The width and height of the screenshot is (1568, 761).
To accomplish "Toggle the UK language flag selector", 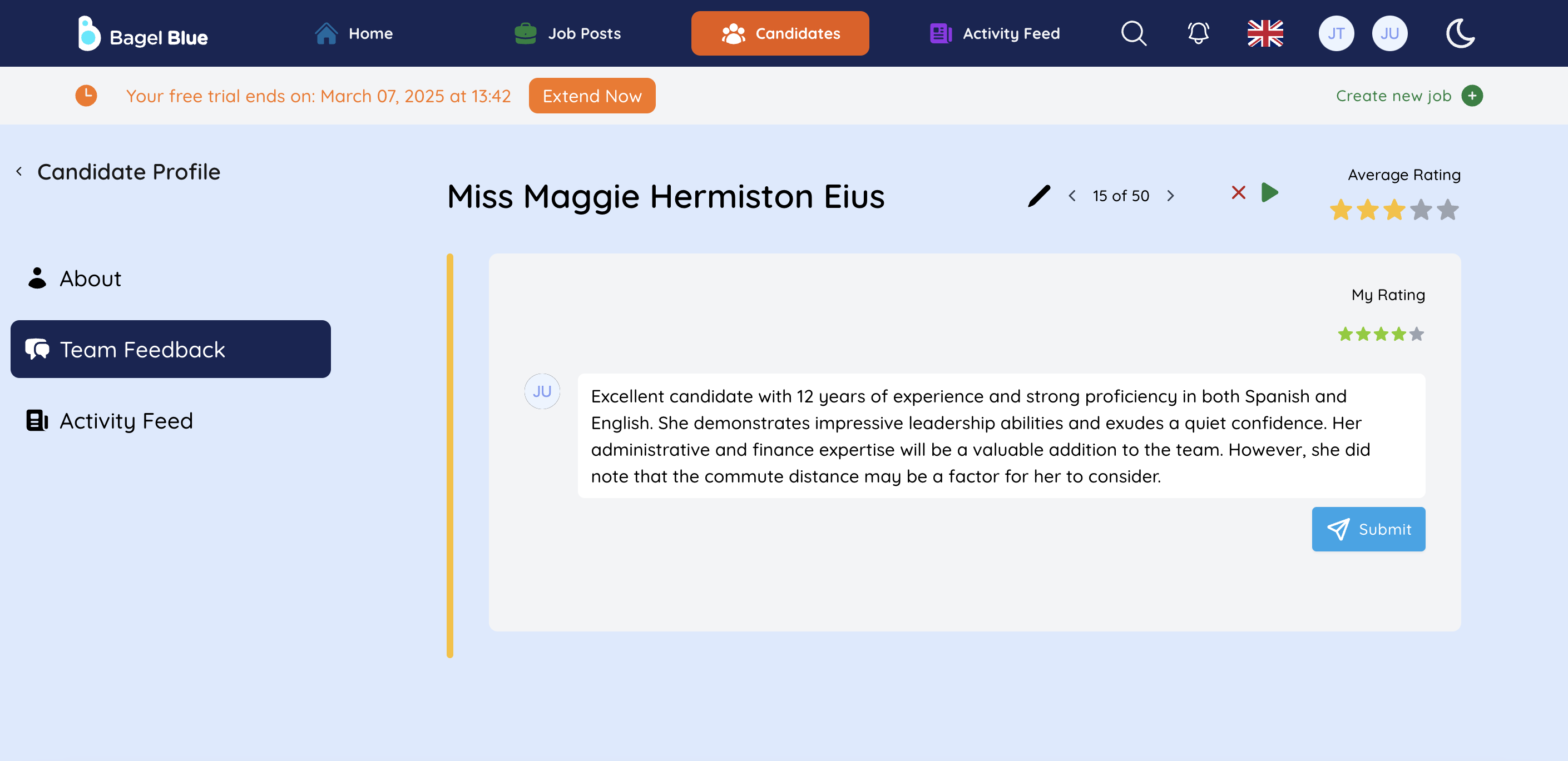I will point(1266,33).
